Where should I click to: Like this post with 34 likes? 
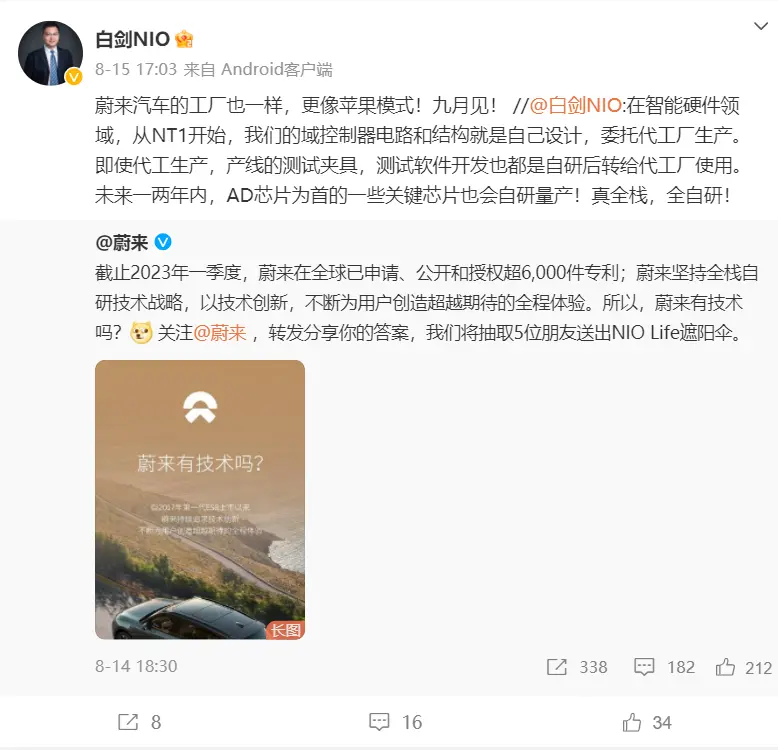pyautogui.click(x=647, y=723)
